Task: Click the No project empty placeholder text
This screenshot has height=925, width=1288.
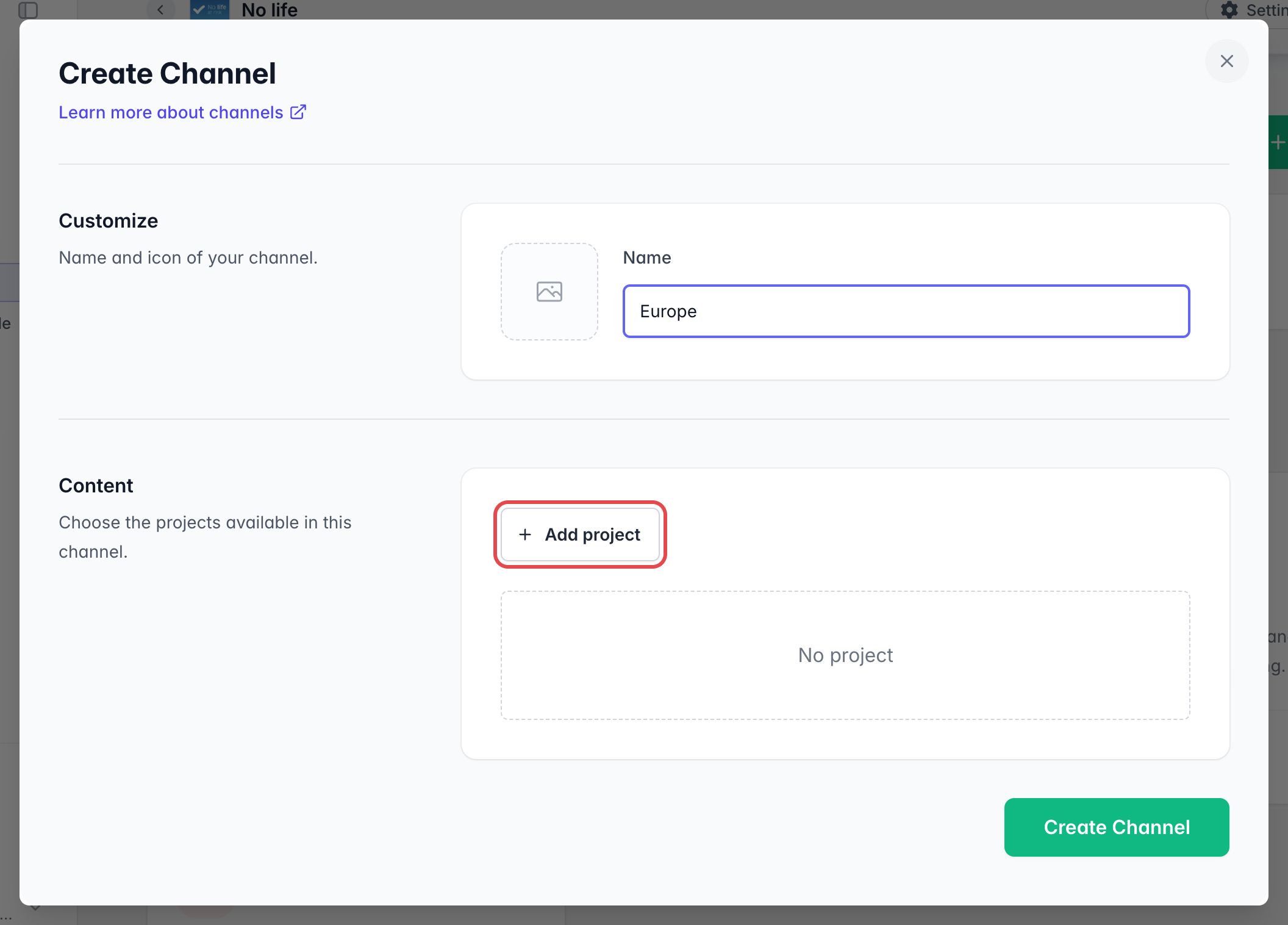Action: point(845,655)
